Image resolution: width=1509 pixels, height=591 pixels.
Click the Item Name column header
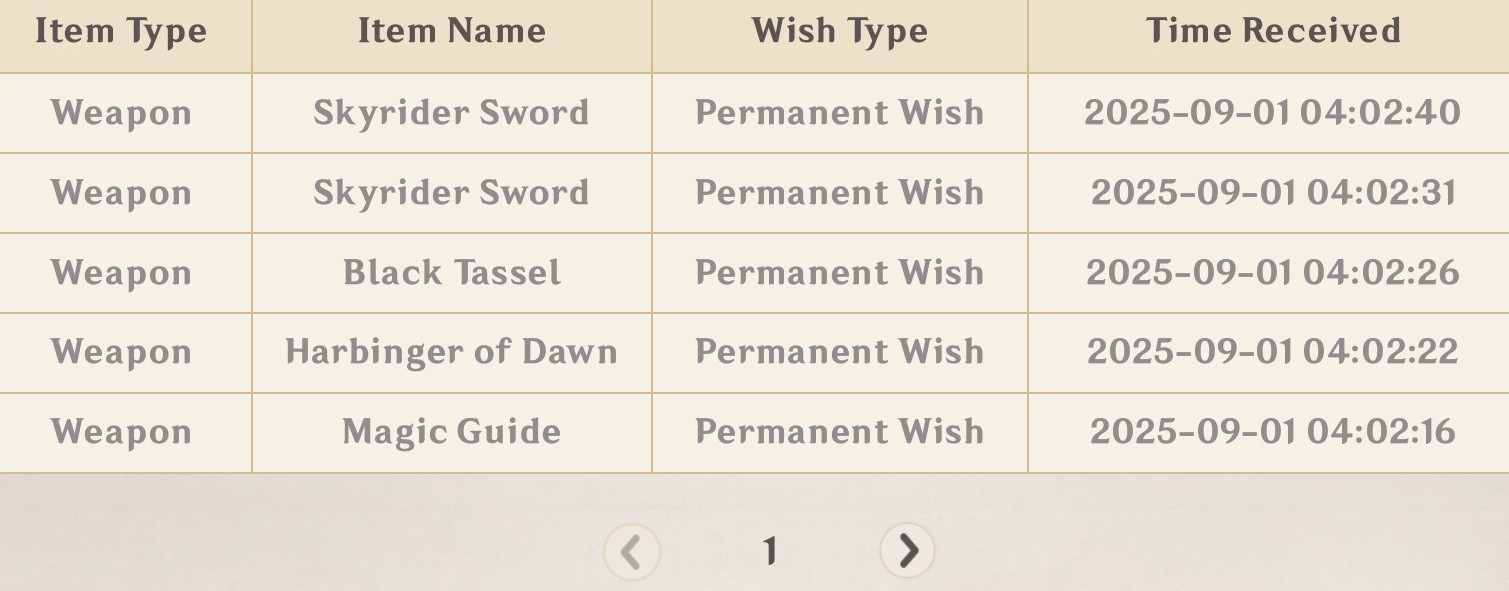pyautogui.click(x=452, y=31)
